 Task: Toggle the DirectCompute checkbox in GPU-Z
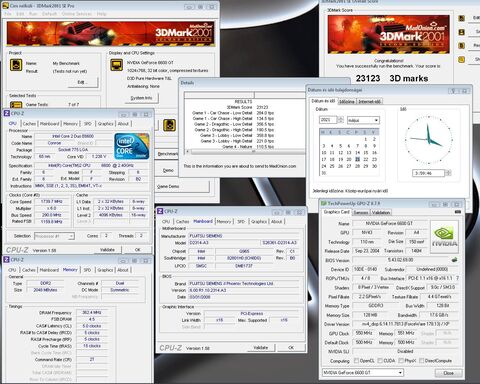422,361
